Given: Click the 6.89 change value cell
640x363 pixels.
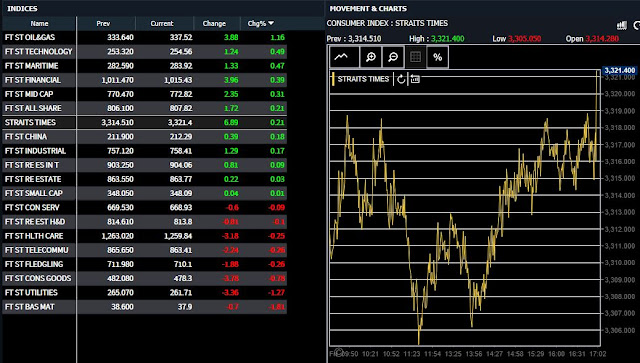Looking at the screenshot, I should [231, 122].
